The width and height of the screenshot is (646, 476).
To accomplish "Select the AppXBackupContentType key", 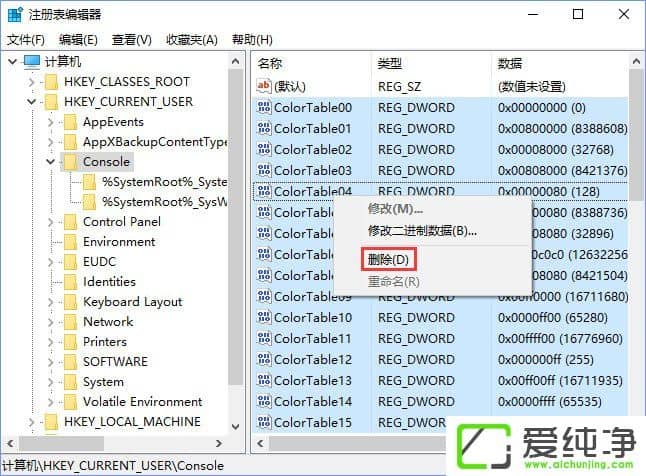I will pos(155,142).
